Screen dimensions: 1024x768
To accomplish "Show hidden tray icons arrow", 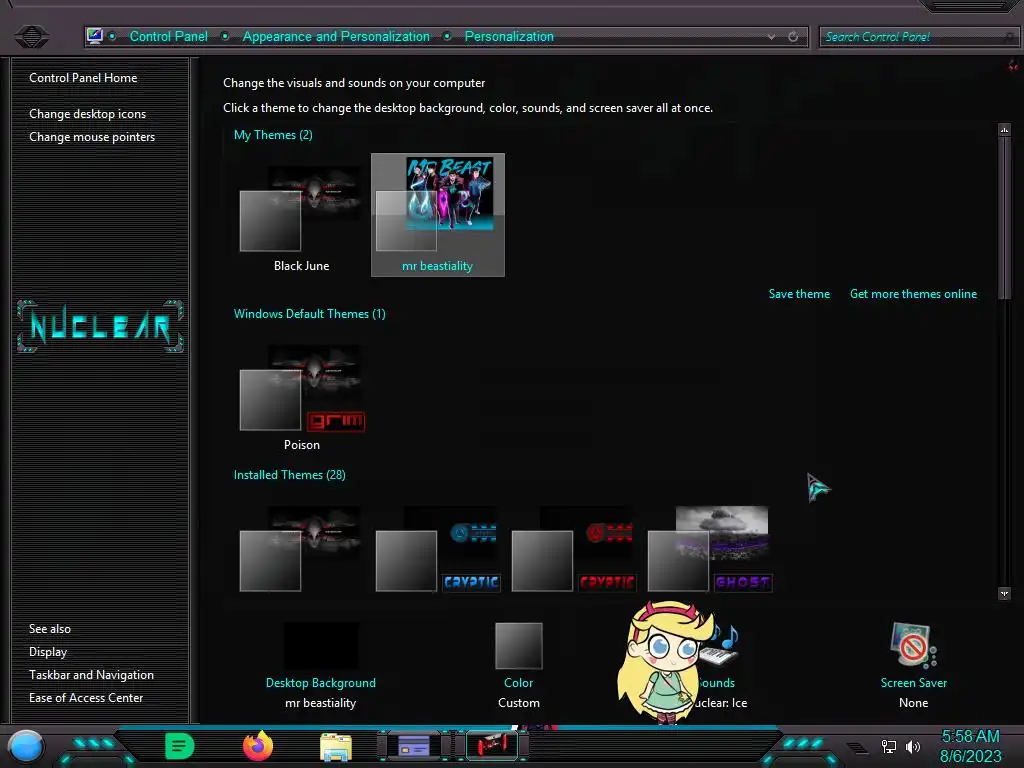I will tap(857, 748).
